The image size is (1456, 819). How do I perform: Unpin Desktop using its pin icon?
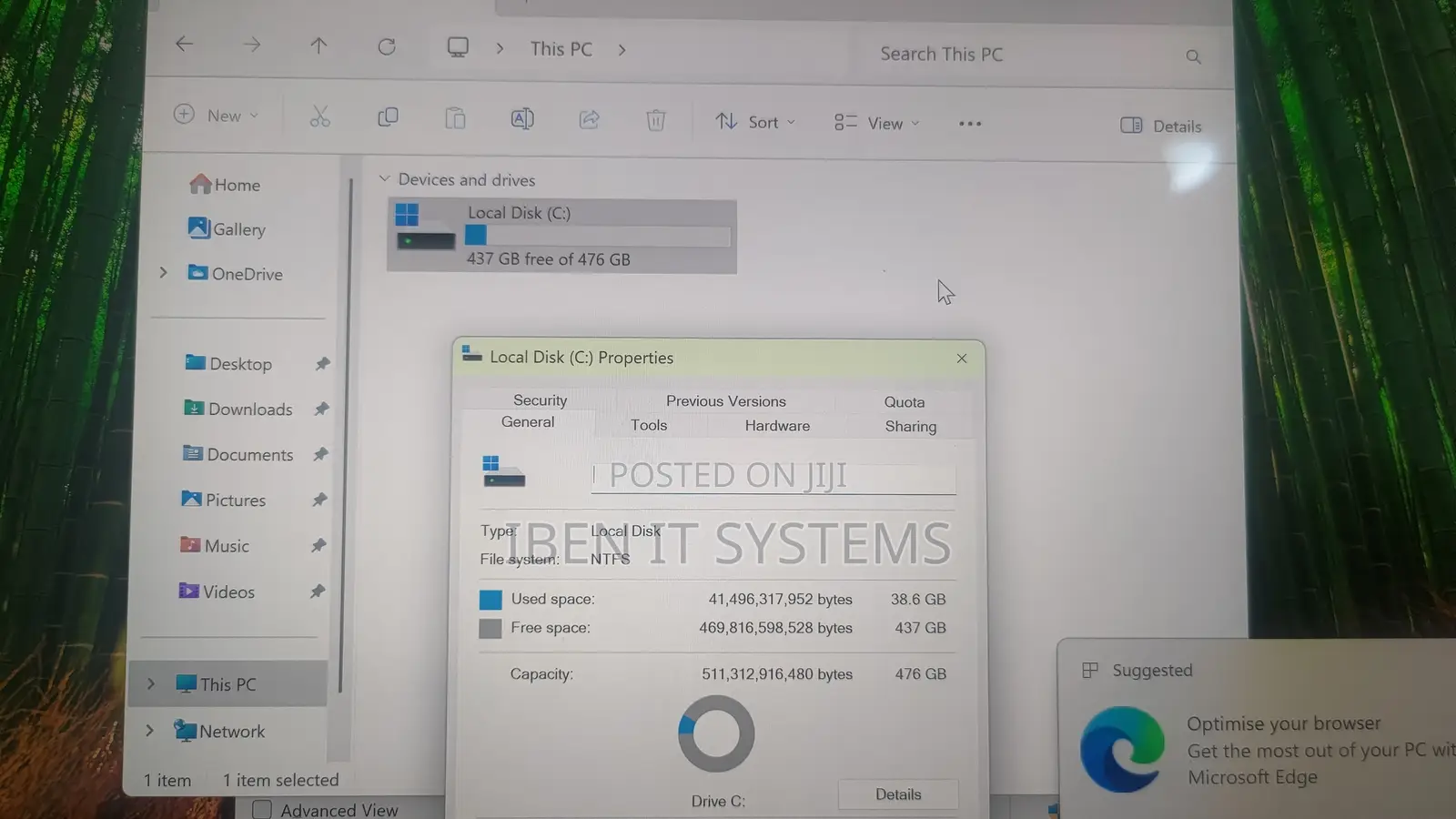pyautogui.click(x=322, y=364)
